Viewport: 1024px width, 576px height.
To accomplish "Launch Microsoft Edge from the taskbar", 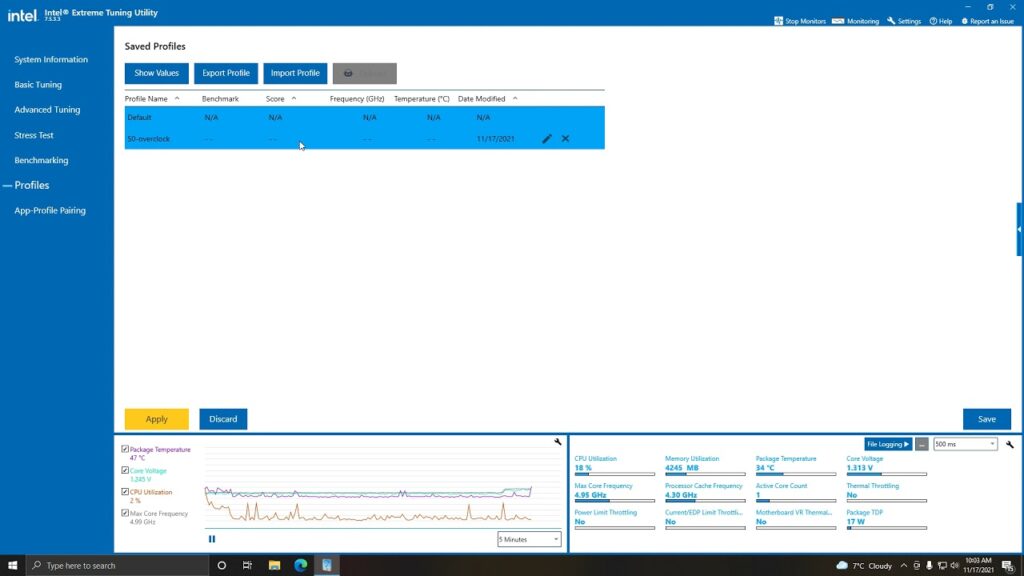I will click(x=300, y=565).
